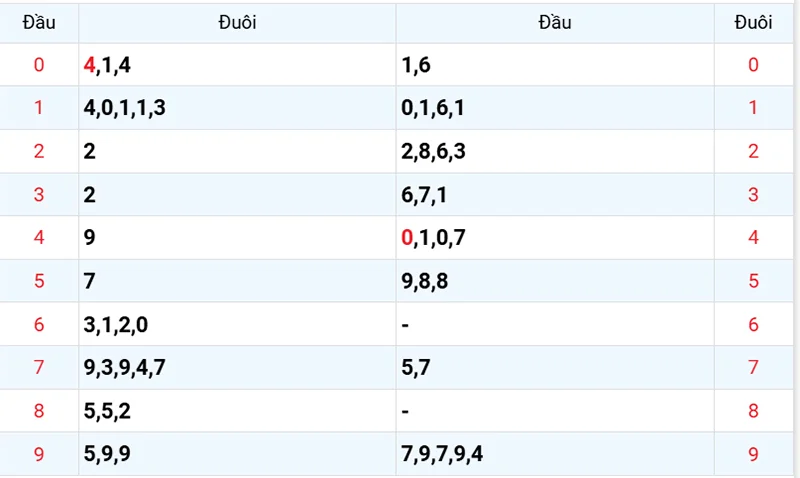This screenshot has width=800, height=478.
Task: Click the dash cell in row 8
Action: [x=406, y=411]
